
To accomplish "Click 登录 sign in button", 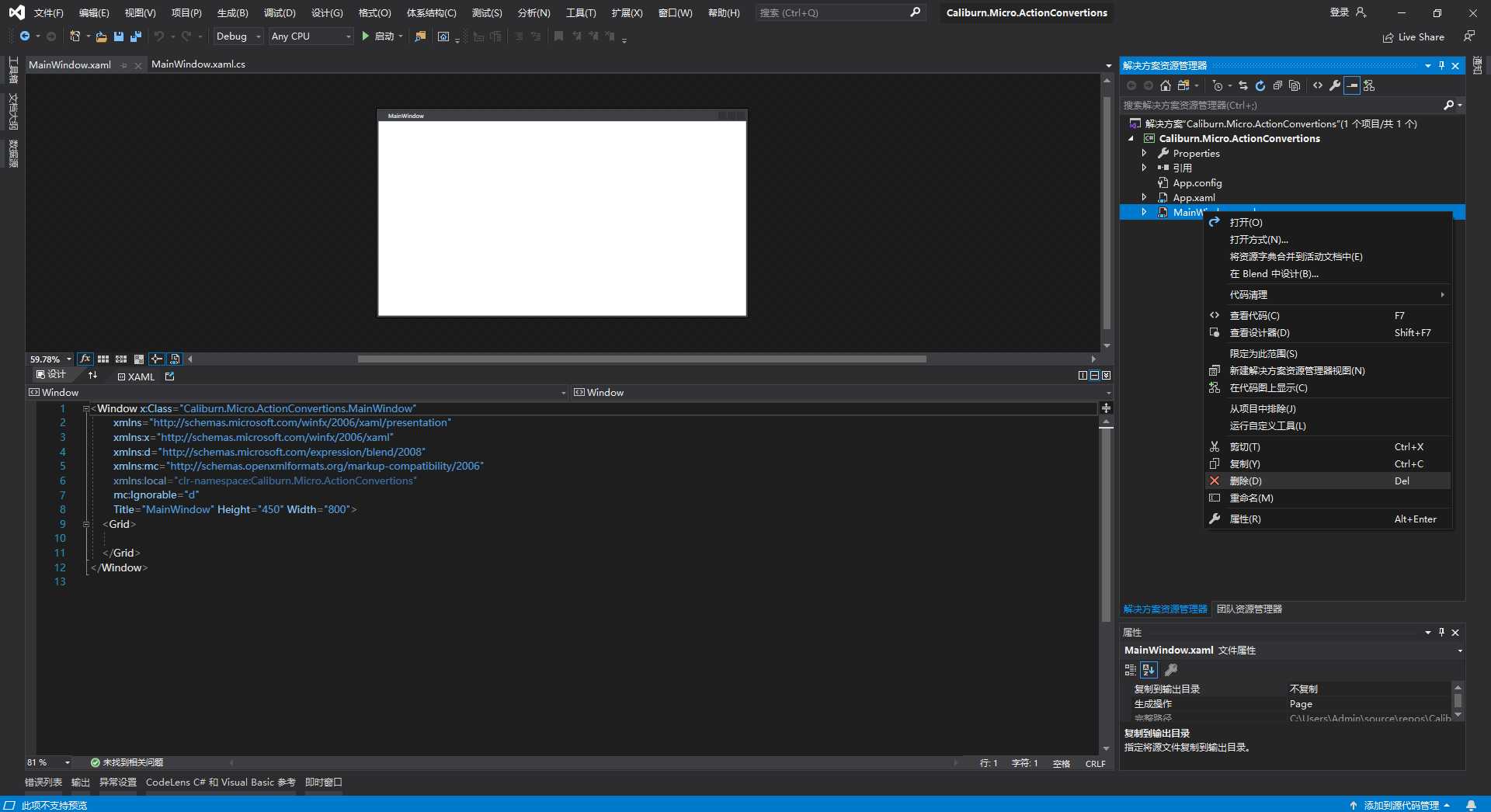I will pyautogui.click(x=1347, y=12).
